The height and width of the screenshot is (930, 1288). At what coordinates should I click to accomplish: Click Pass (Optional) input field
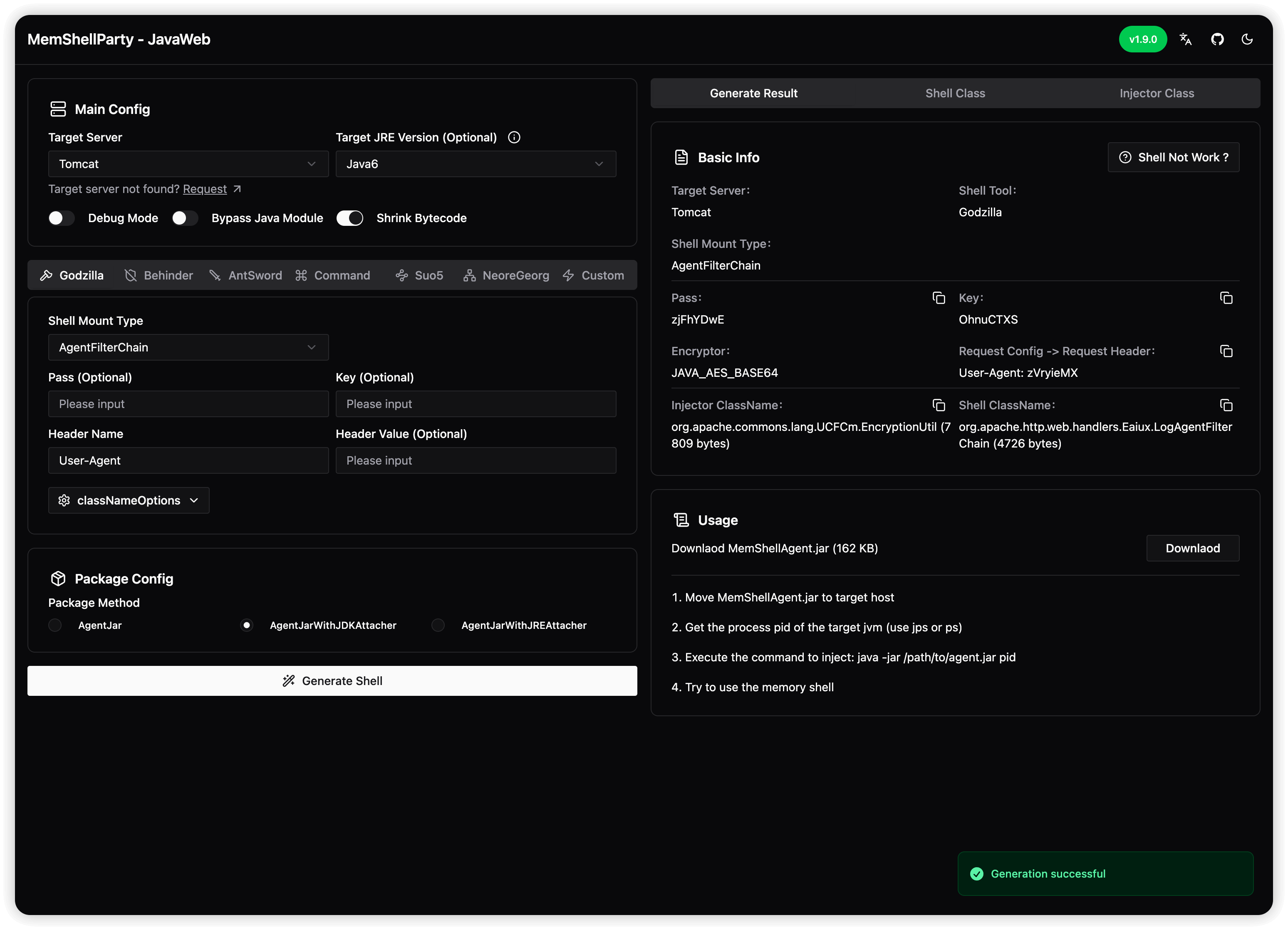(x=188, y=404)
